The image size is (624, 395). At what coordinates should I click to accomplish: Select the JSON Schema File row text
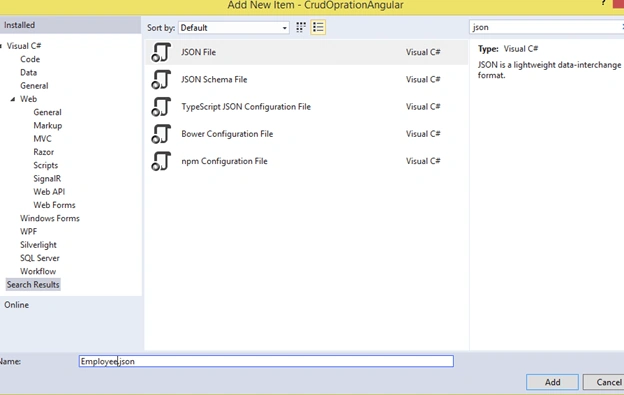point(214,80)
